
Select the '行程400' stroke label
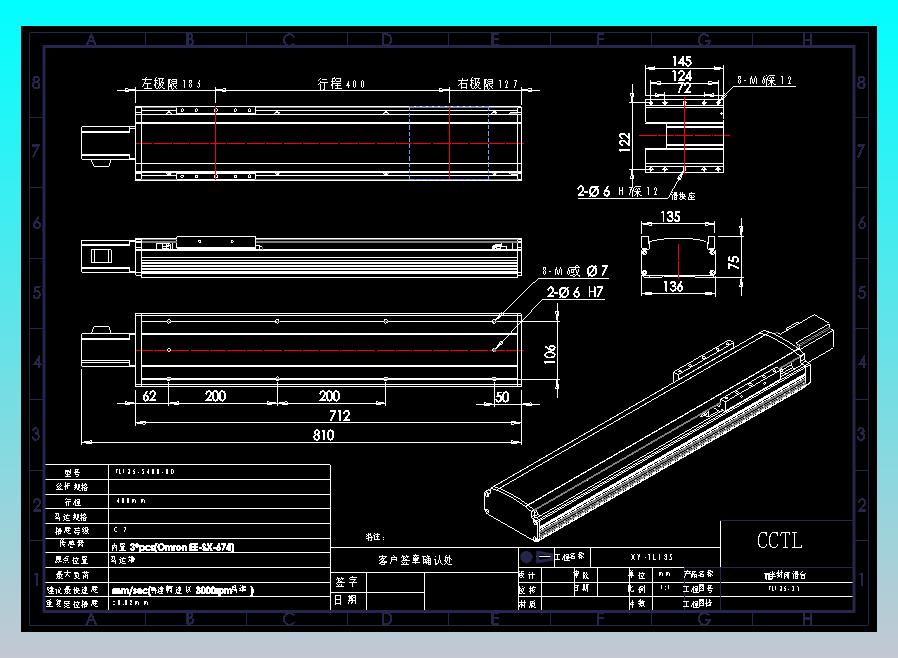pyautogui.click(x=341, y=84)
